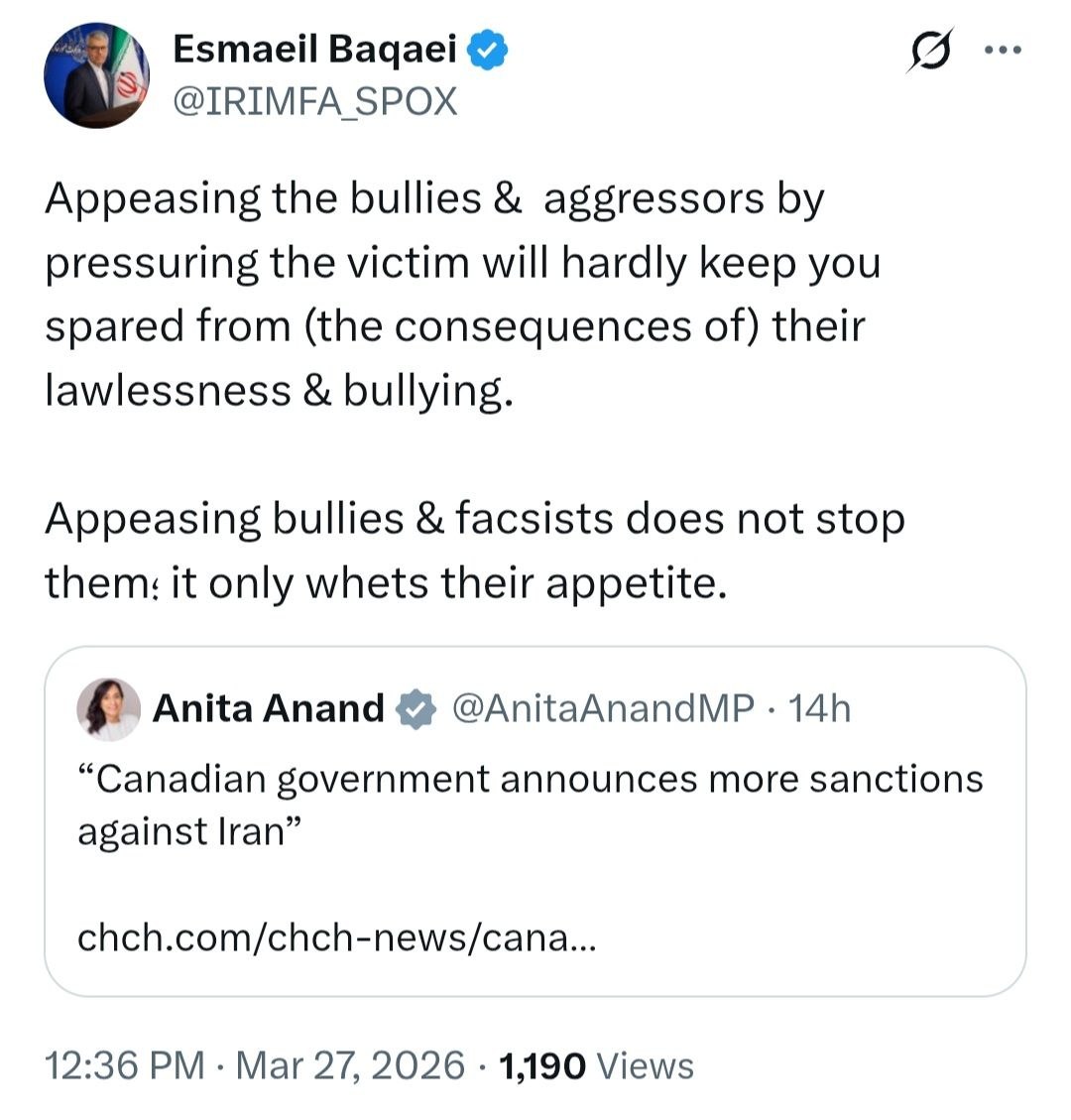
Task: Open Esmaeil Baqaei's profile picture
Action: coord(96,76)
